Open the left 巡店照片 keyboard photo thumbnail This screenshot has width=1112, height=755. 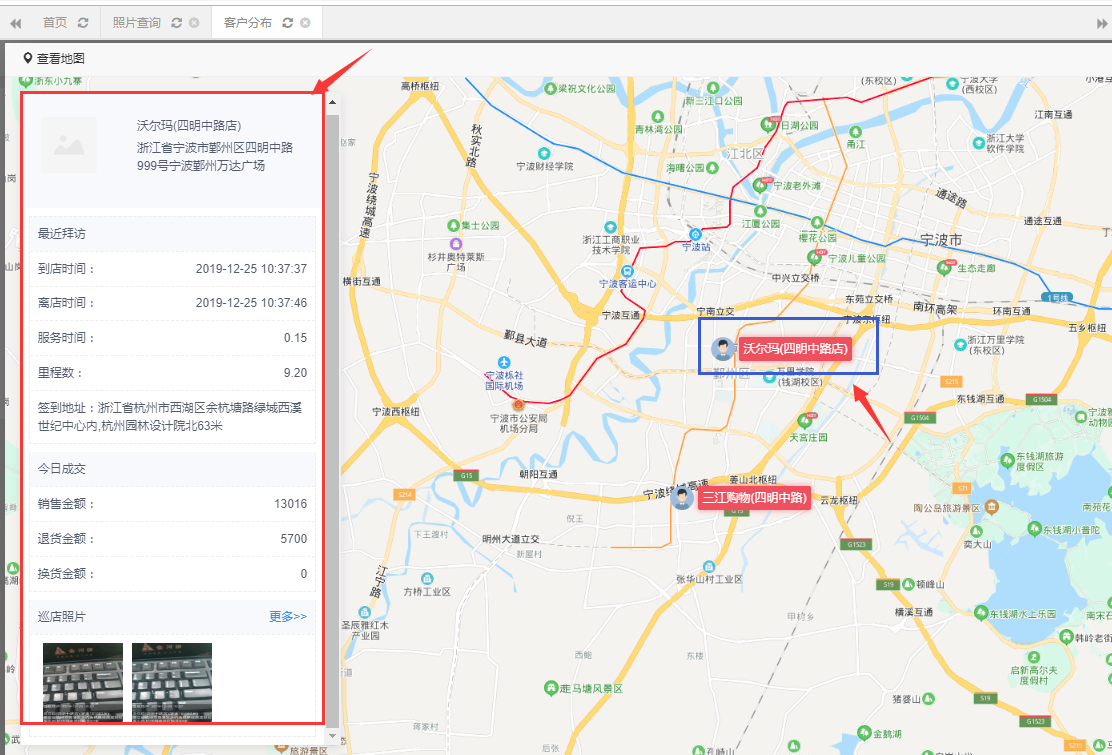pos(83,683)
